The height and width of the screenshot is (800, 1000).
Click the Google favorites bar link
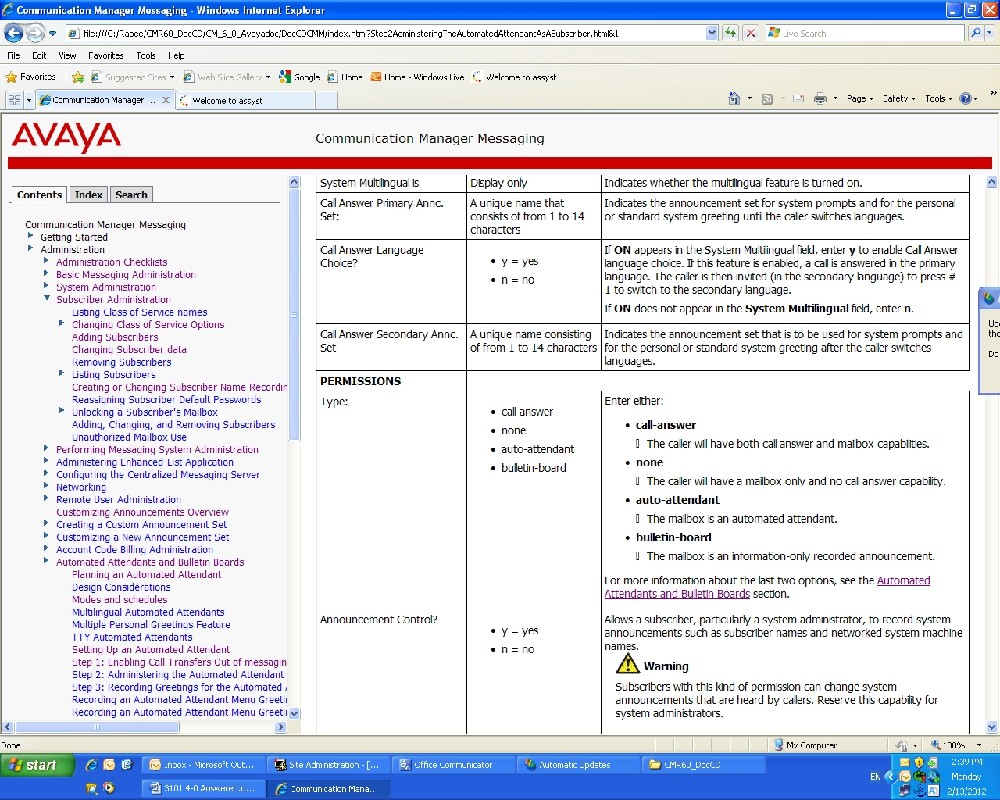[300, 77]
